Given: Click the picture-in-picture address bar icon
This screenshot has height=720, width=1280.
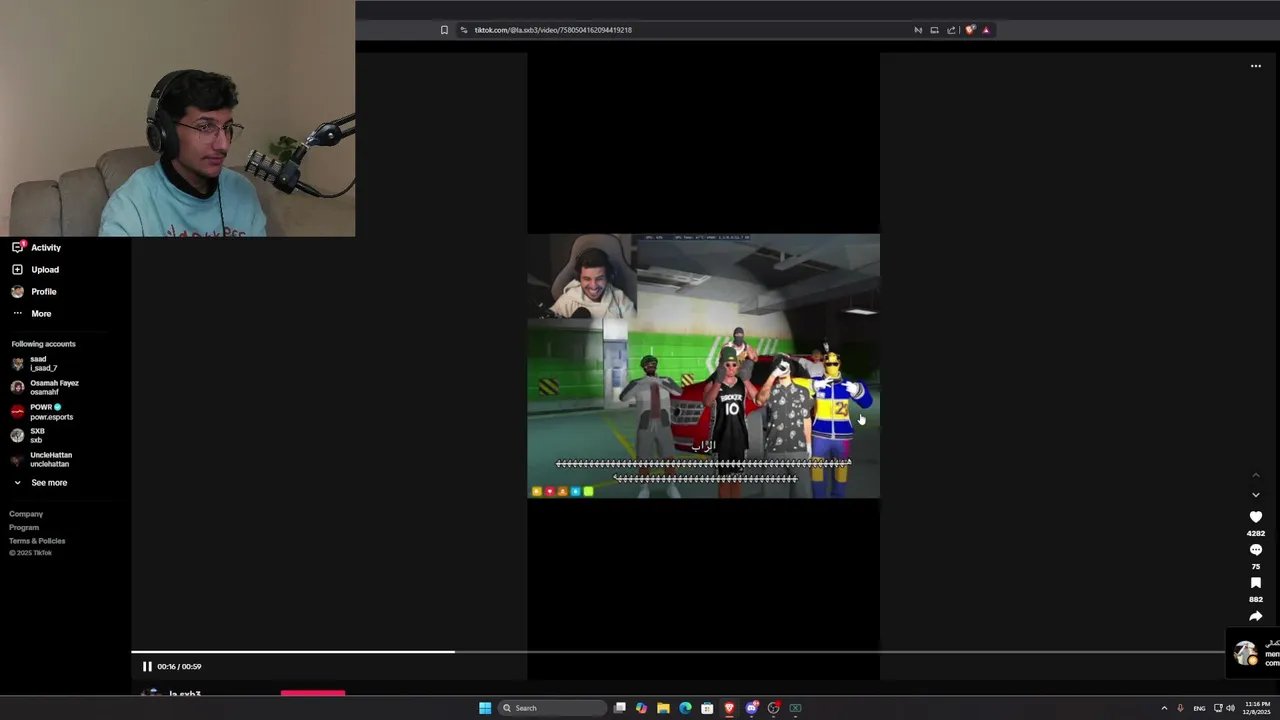Looking at the screenshot, I should (x=934, y=30).
